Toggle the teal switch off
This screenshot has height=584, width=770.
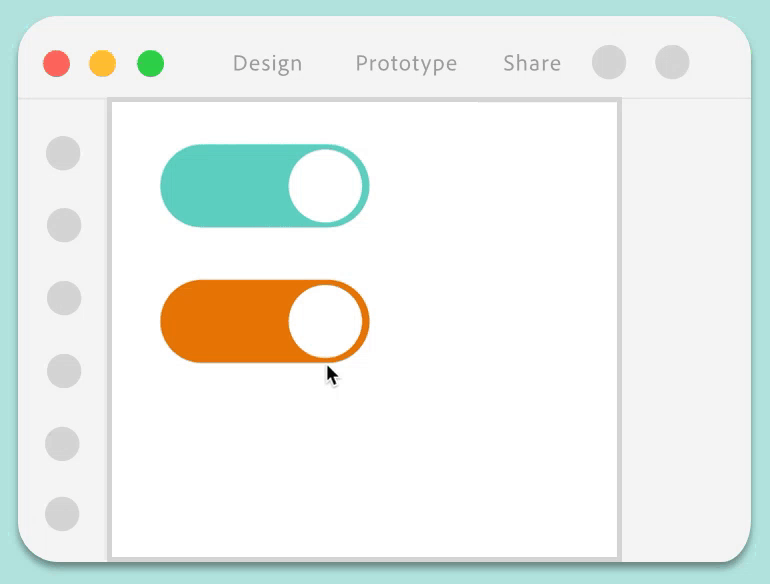265,186
